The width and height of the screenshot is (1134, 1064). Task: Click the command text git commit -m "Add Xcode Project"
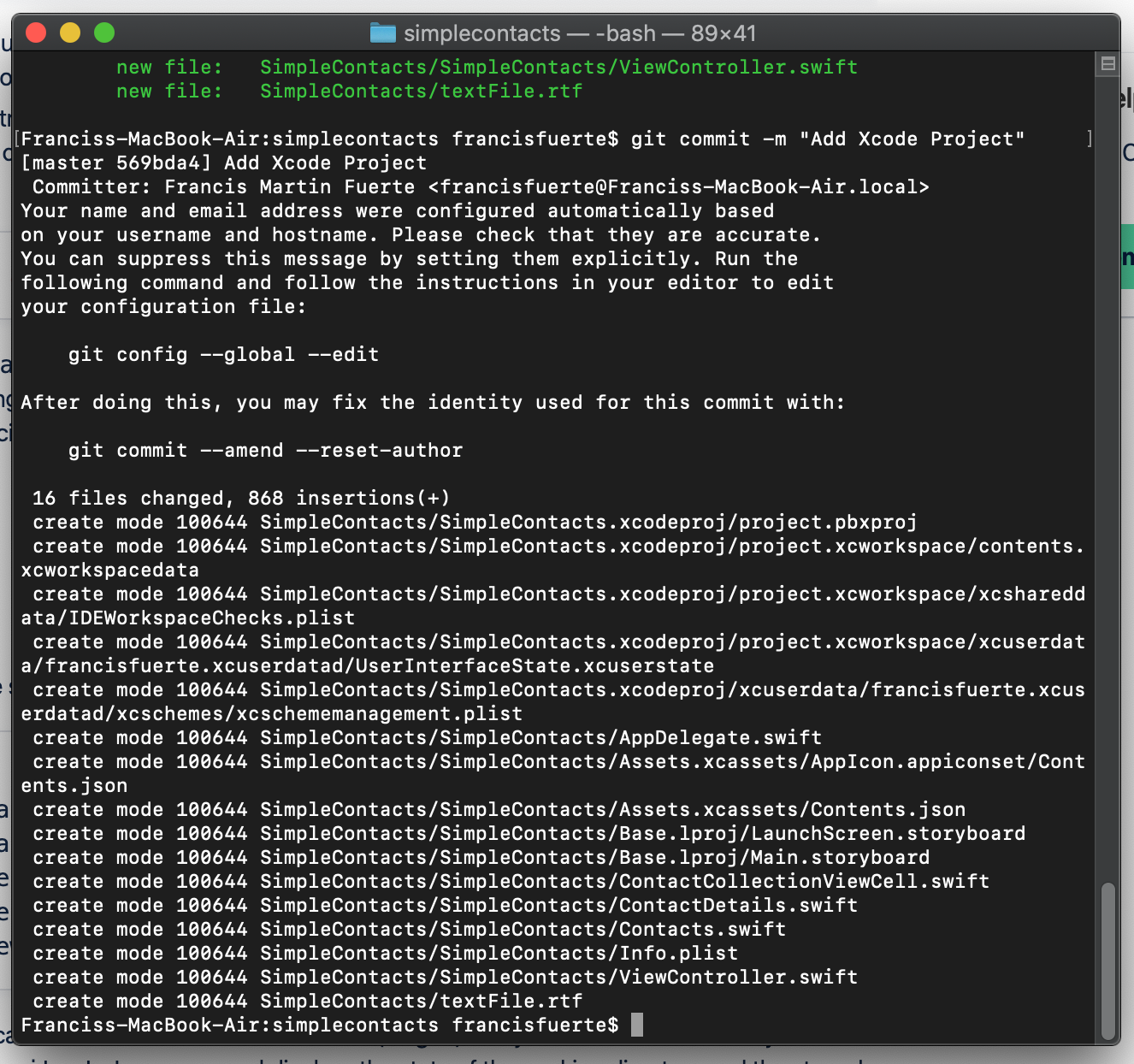828,139
